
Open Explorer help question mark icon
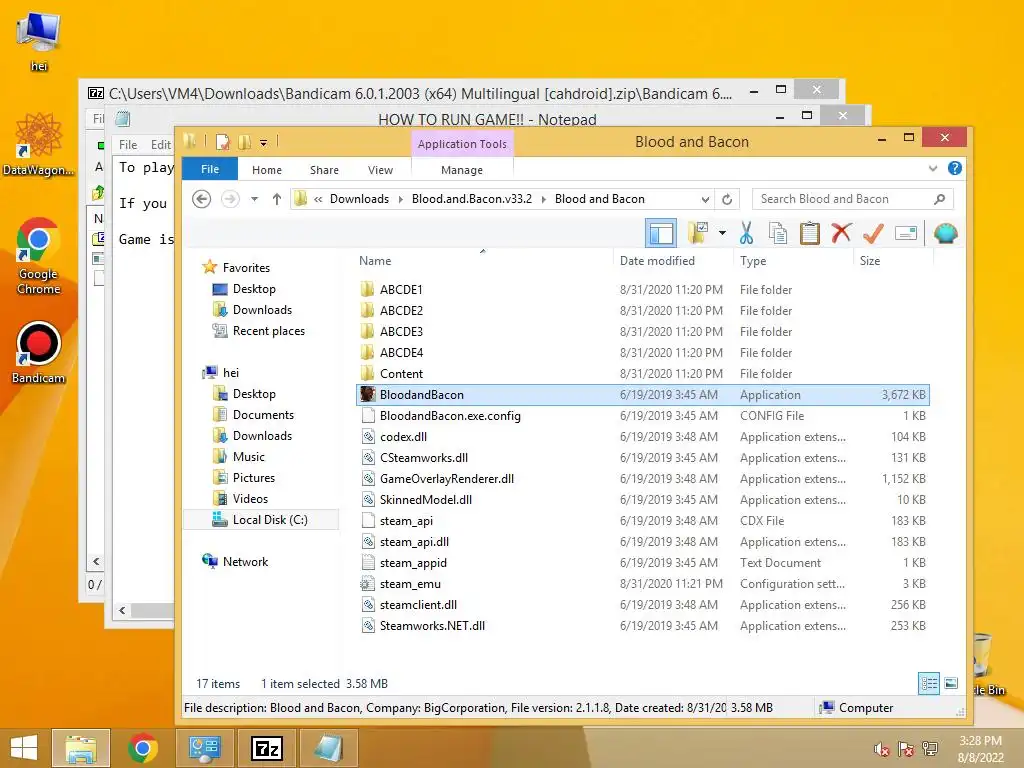click(x=955, y=168)
